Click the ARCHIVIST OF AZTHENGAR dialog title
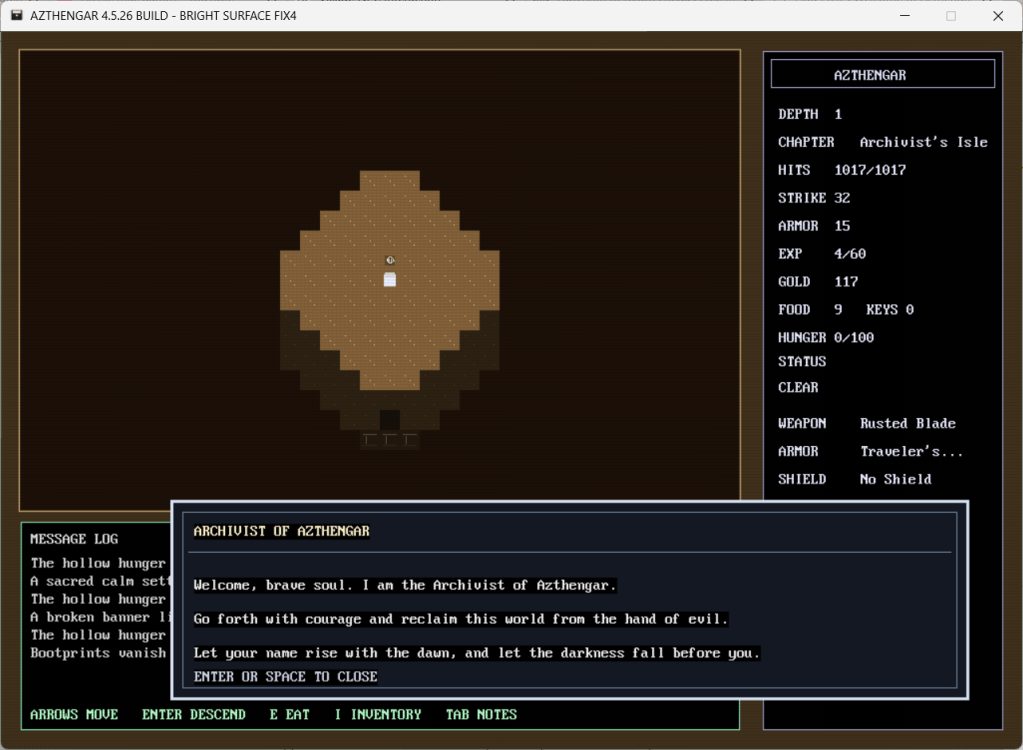This screenshot has height=750, width=1023. click(x=282, y=531)
